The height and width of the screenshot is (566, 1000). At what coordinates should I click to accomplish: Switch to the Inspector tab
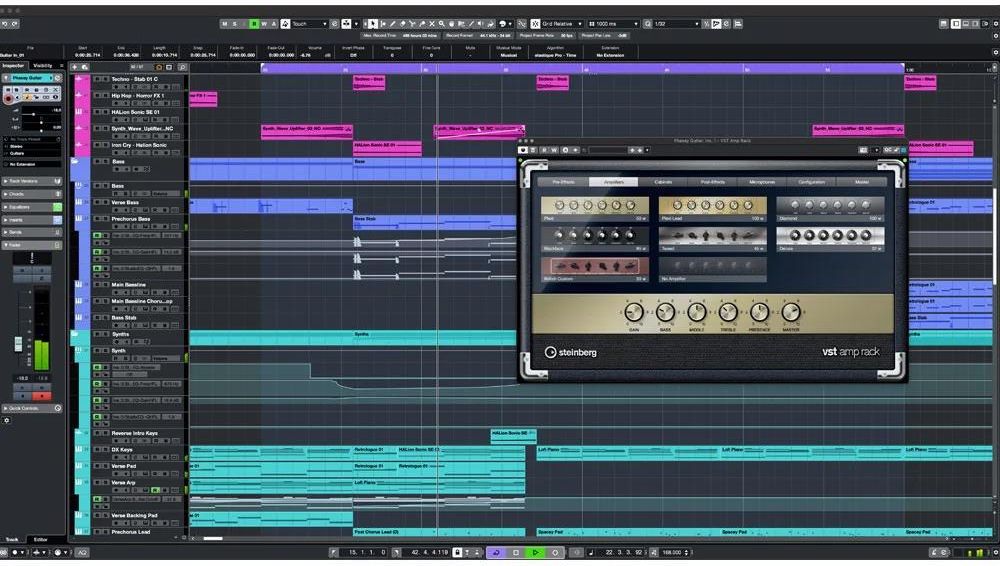tap(13, 66)
